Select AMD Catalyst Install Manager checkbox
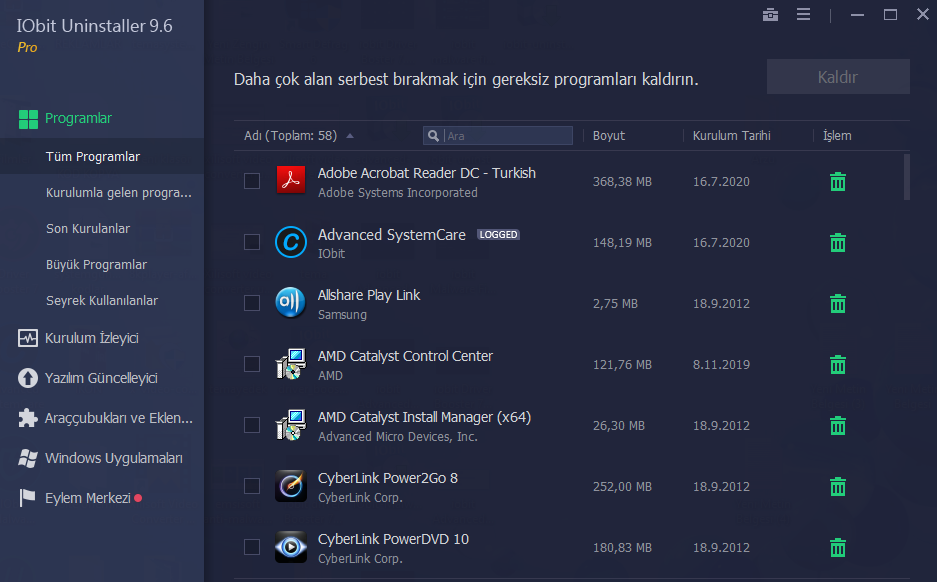The width and height of the screenshot is (937, 582). [252, 425]
